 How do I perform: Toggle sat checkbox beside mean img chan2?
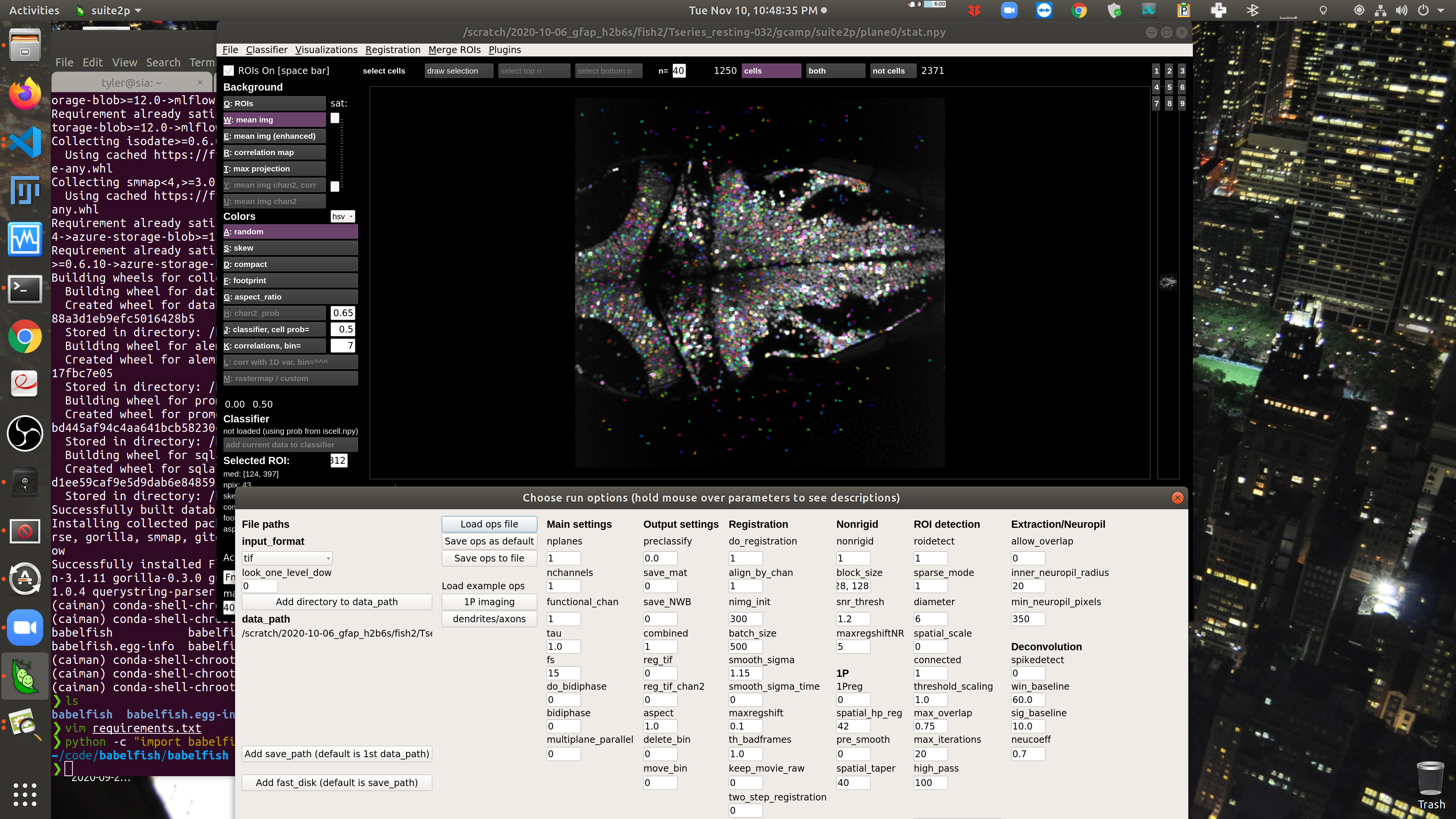click(x=334, y=185)
